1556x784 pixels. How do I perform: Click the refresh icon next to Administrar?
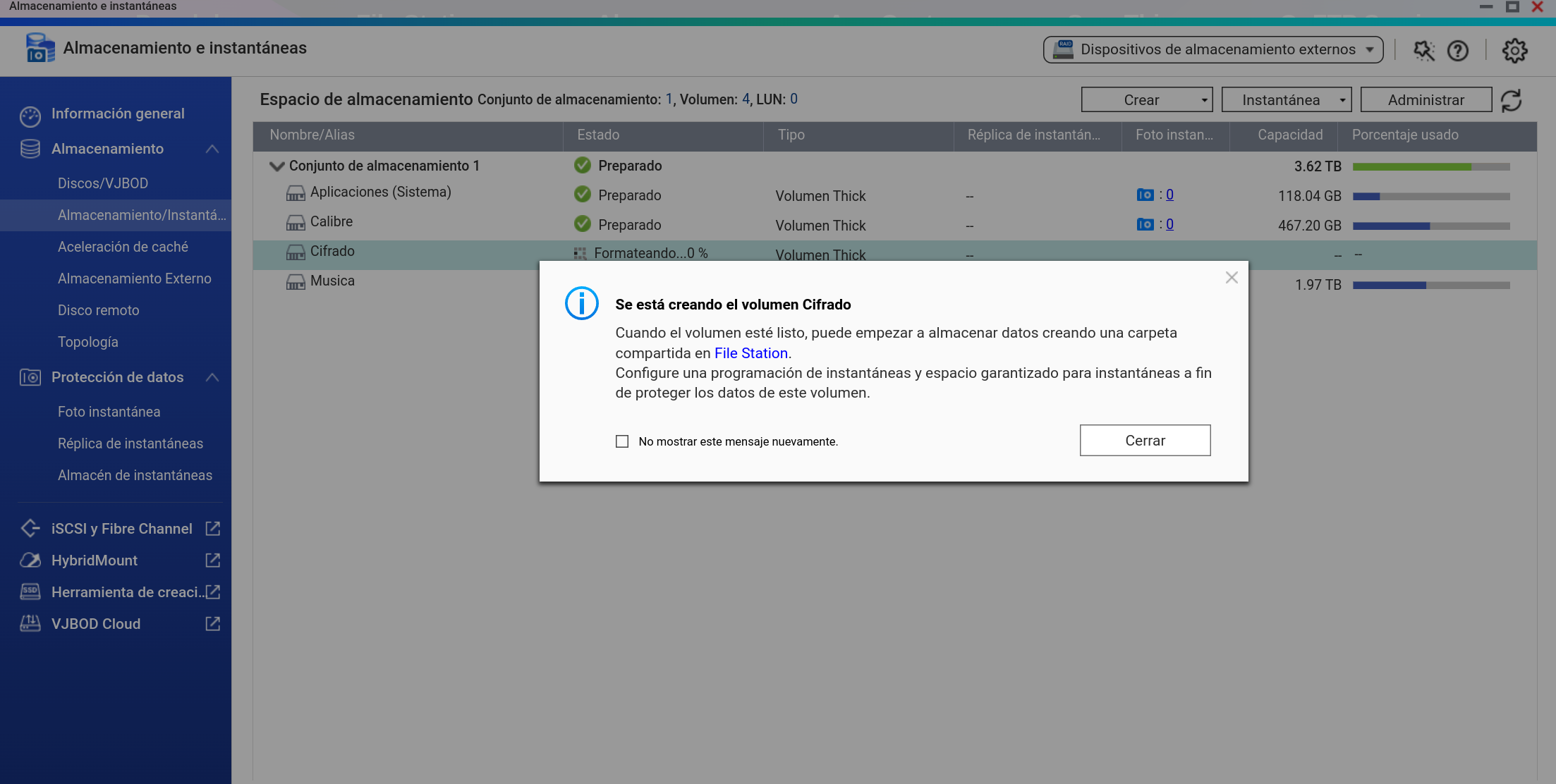pyautogui.click(x=1511, y=100)
